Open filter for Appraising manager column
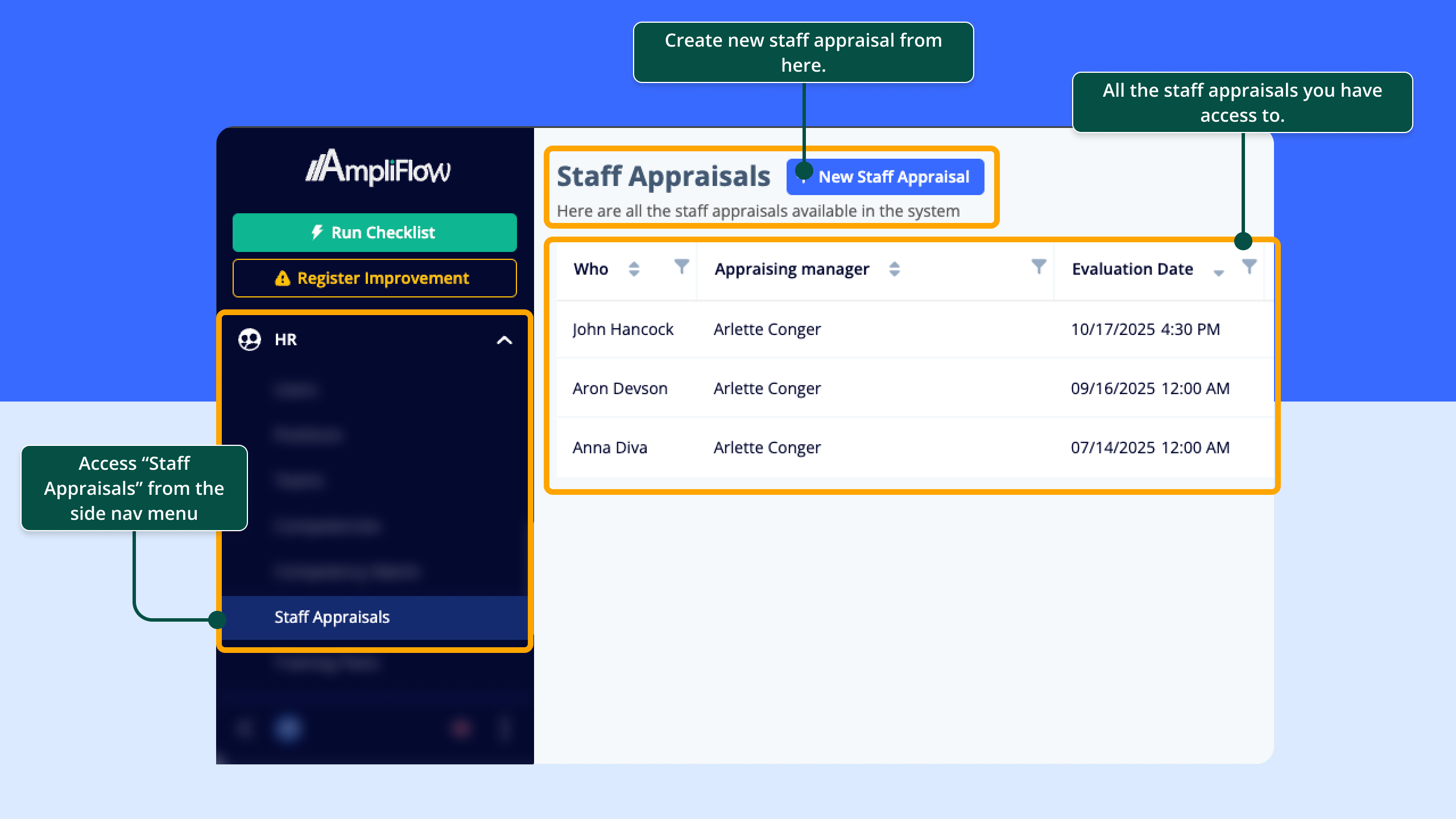This screenshot has height=819, width=1456. pos(1039,266)
